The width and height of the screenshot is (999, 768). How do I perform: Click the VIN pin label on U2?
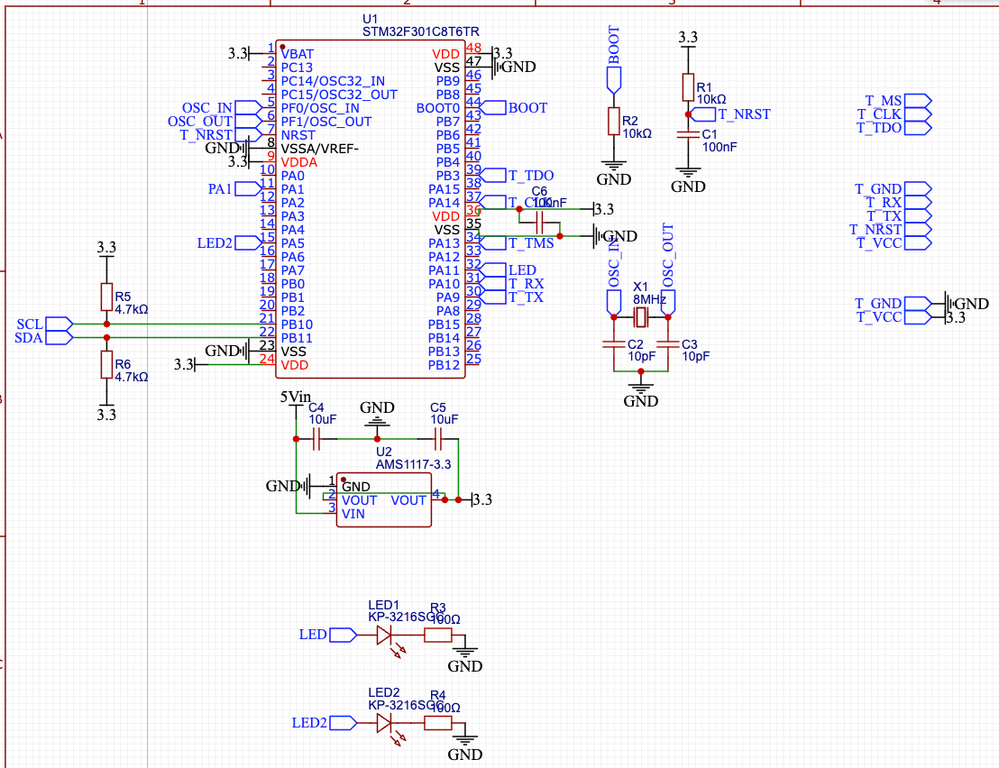pos(354,514)
